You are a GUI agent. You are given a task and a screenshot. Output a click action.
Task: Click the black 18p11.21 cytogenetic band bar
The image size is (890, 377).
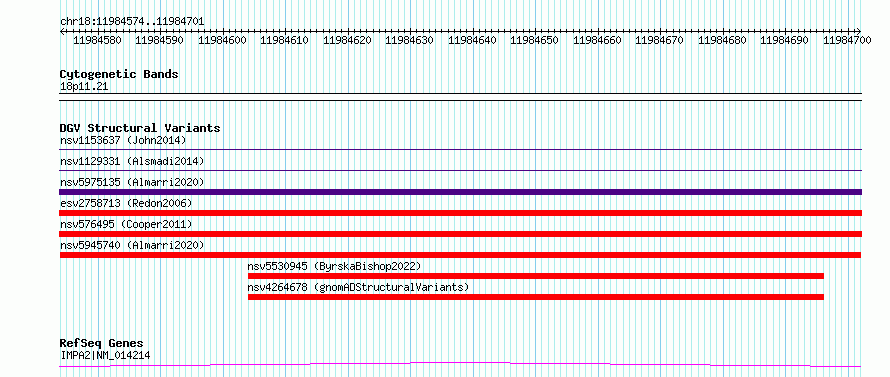460,97
